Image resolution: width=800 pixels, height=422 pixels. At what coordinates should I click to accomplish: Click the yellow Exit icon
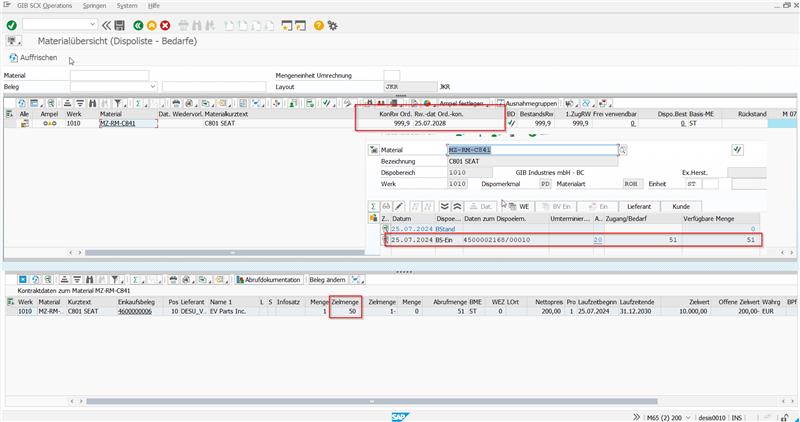(151, 24)
